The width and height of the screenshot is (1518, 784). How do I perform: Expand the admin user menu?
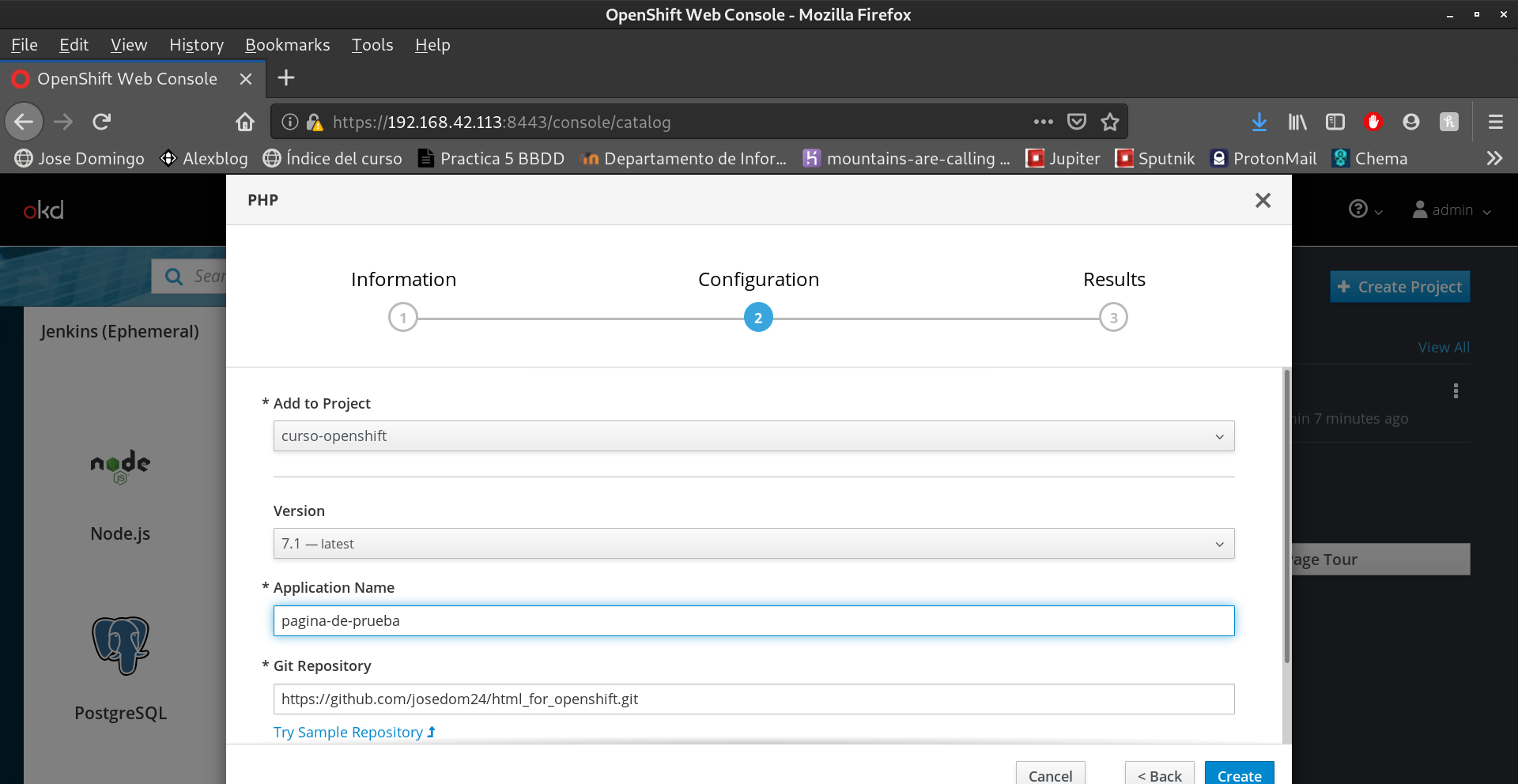pyautogui.click(x=1452, y=210)
